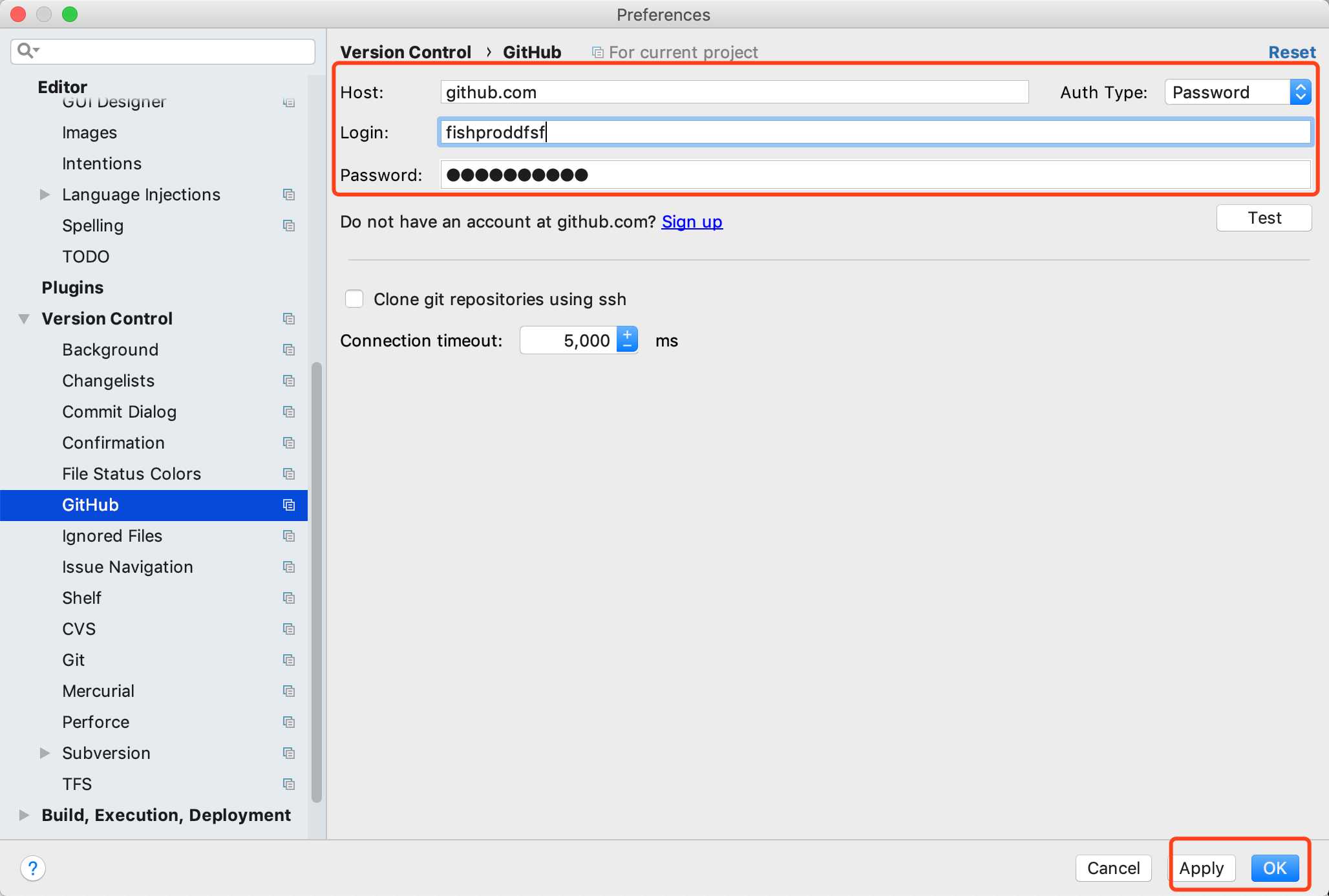Open the Plugins settings page
This screenshot has height=896, width=1329.
[72, 288]
